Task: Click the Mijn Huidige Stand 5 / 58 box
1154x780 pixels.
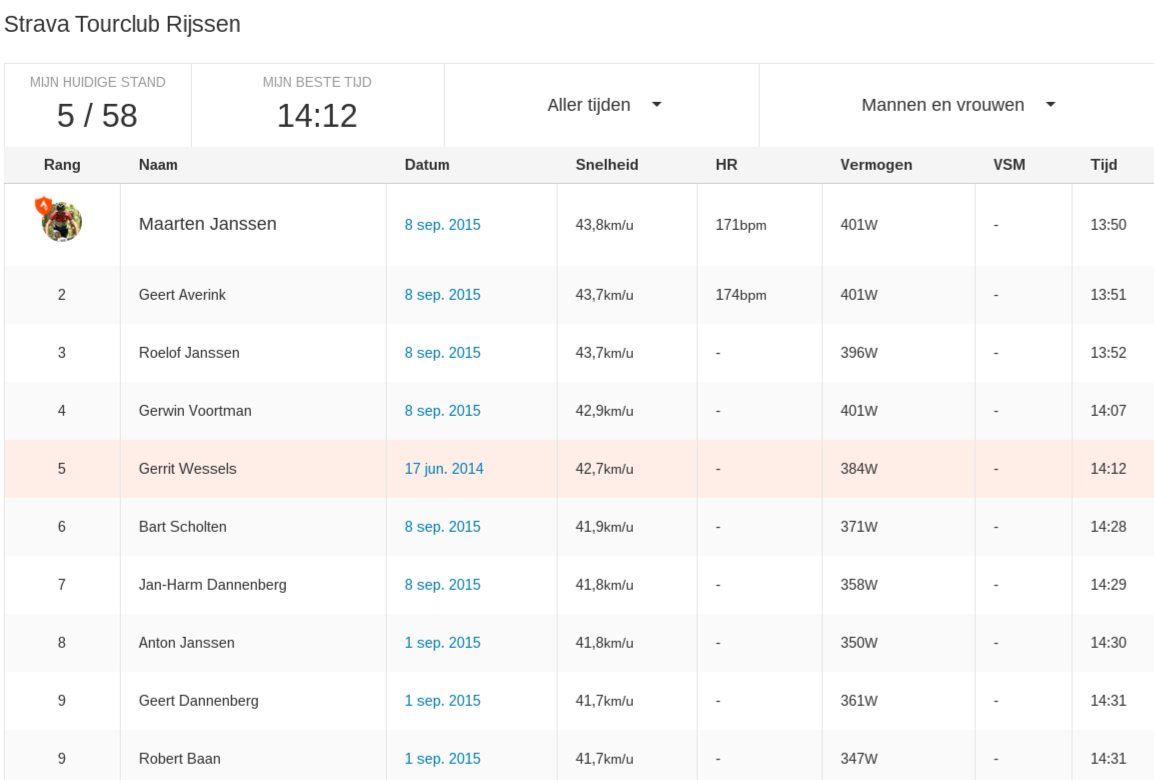Action: click(97, 105)
